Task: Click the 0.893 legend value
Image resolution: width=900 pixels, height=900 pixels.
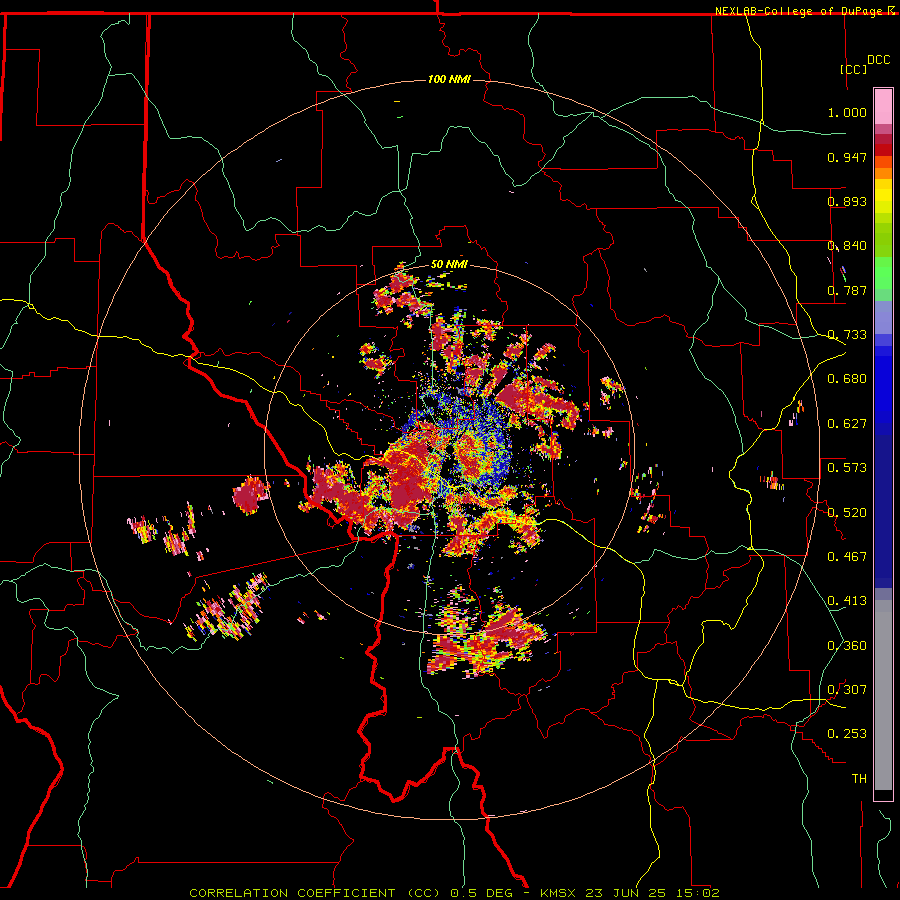Action: [847, 201]
